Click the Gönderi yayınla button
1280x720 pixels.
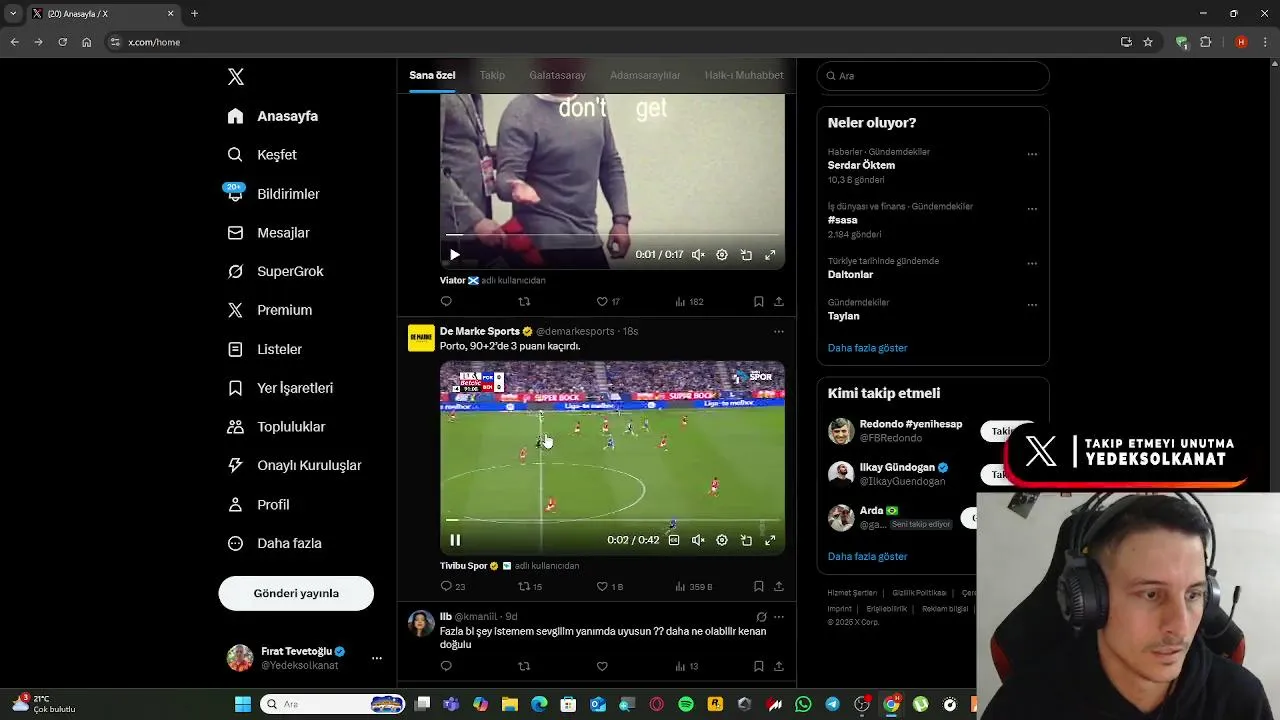point(296,593)
